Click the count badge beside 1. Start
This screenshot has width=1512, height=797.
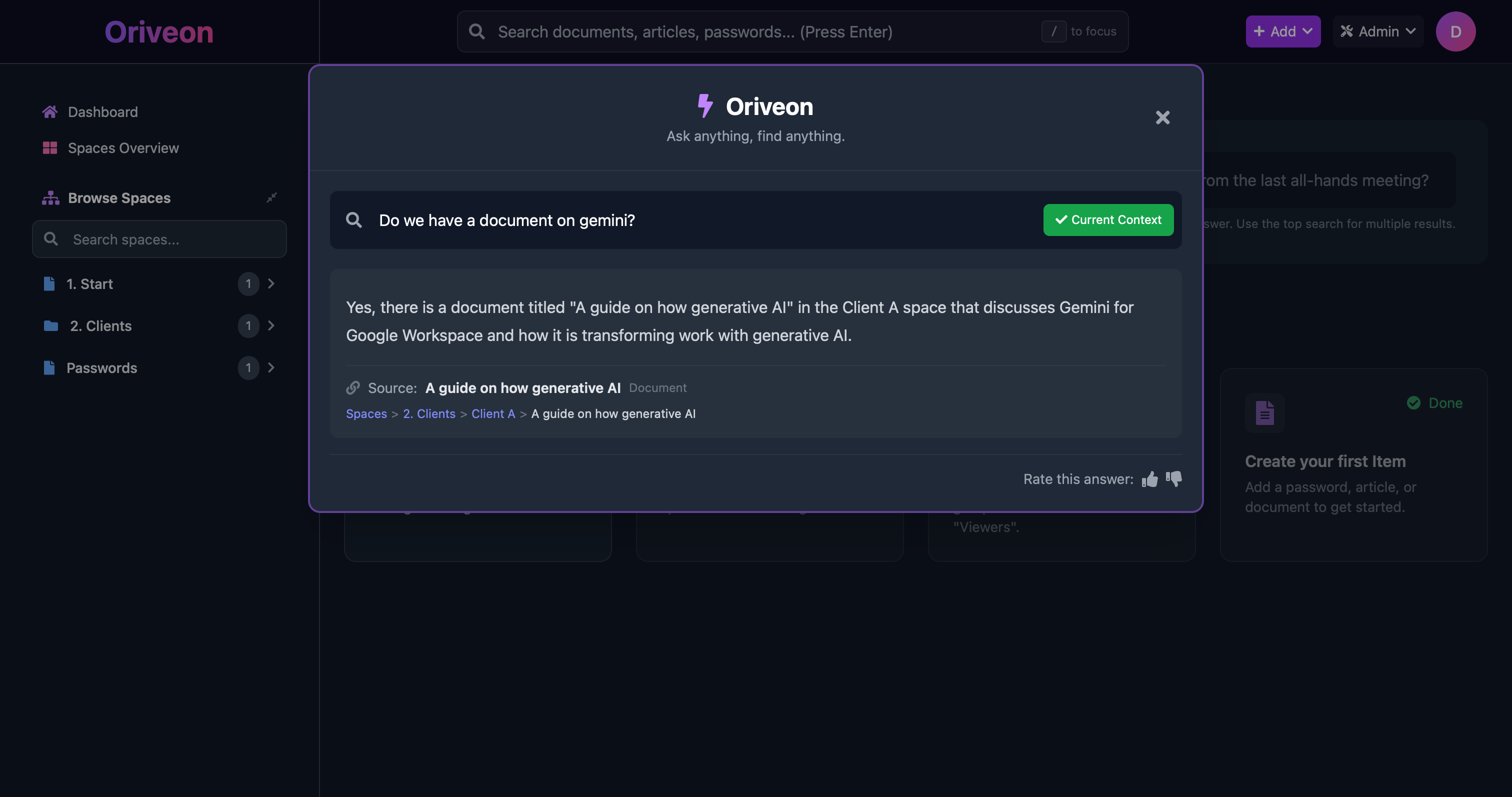[248, 284]
